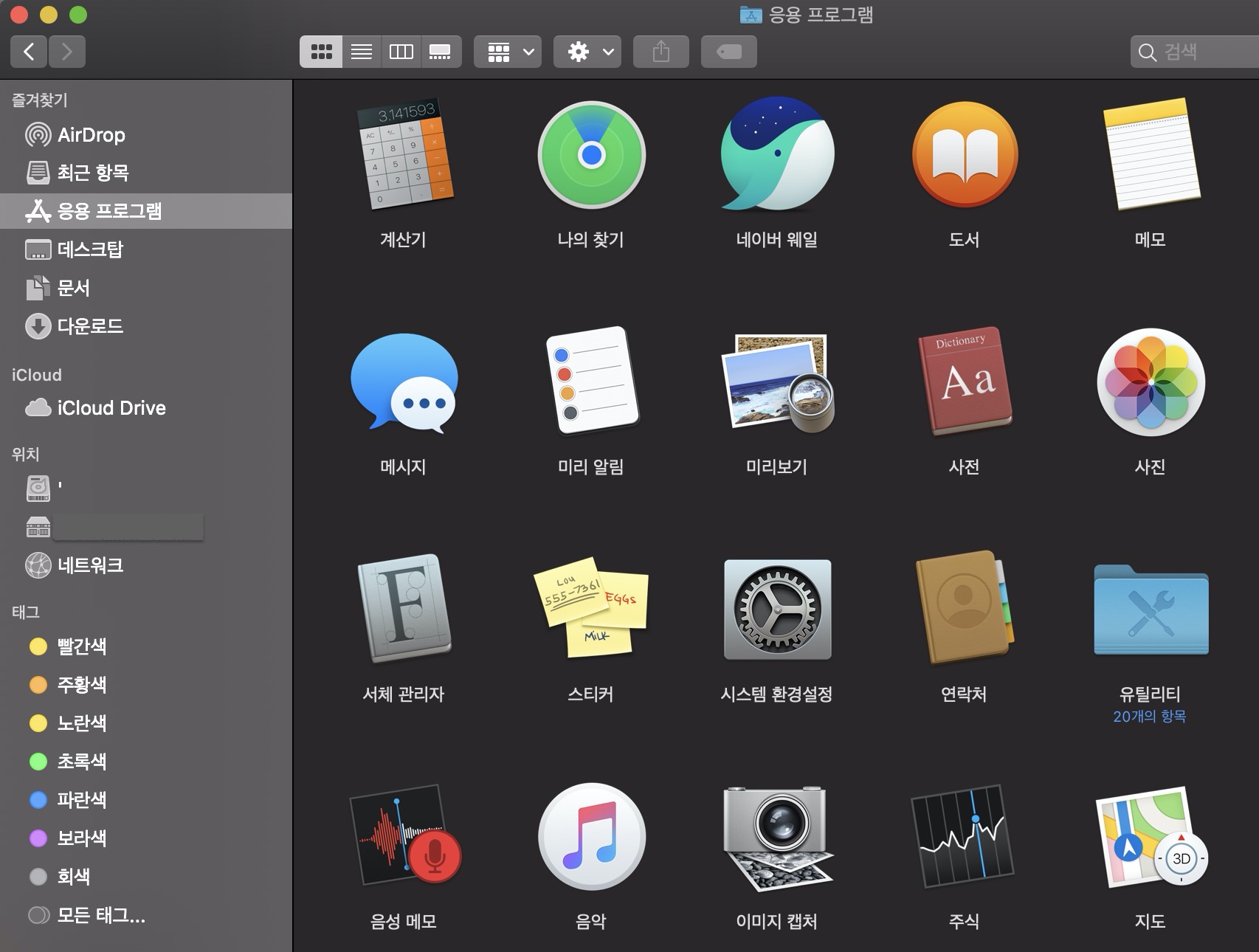Filter by the 초록색 tag
This screenshot has width=1259, height=952.
[146, 762]
